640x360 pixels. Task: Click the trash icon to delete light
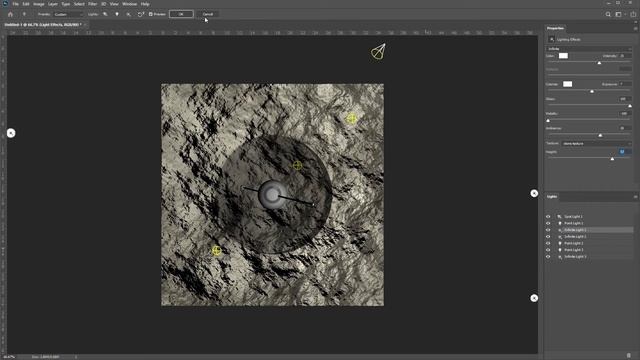click(629, 356)
